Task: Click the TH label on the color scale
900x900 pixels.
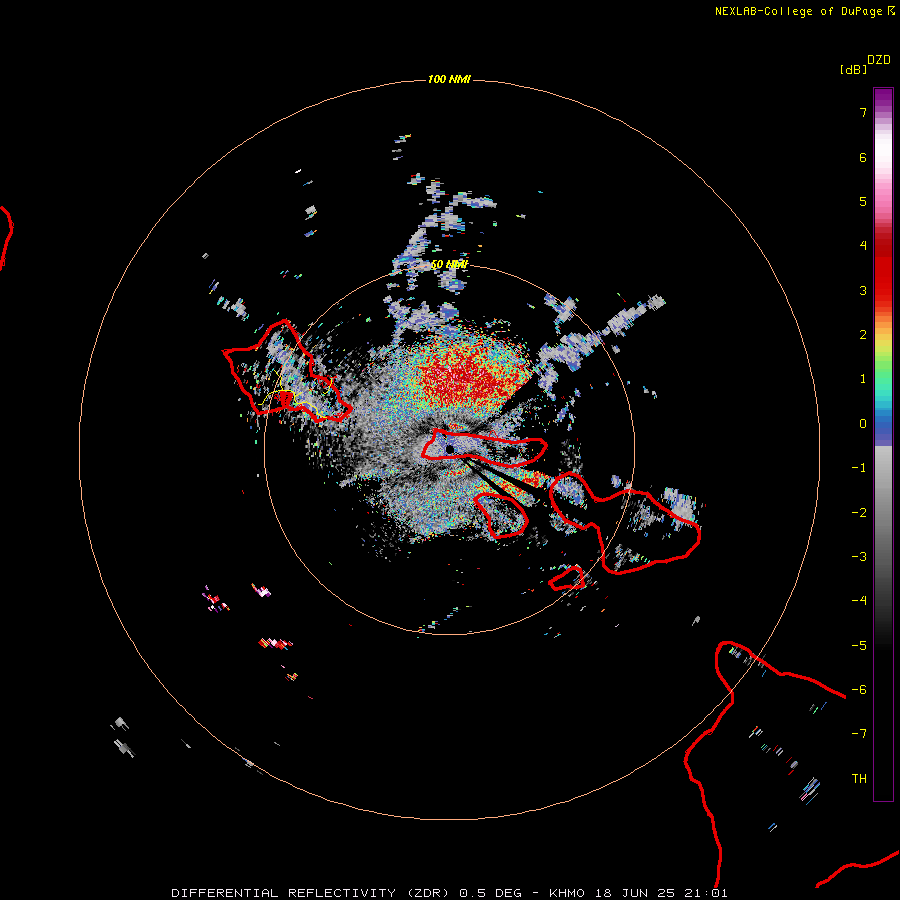Action: [x=859, y=779]
